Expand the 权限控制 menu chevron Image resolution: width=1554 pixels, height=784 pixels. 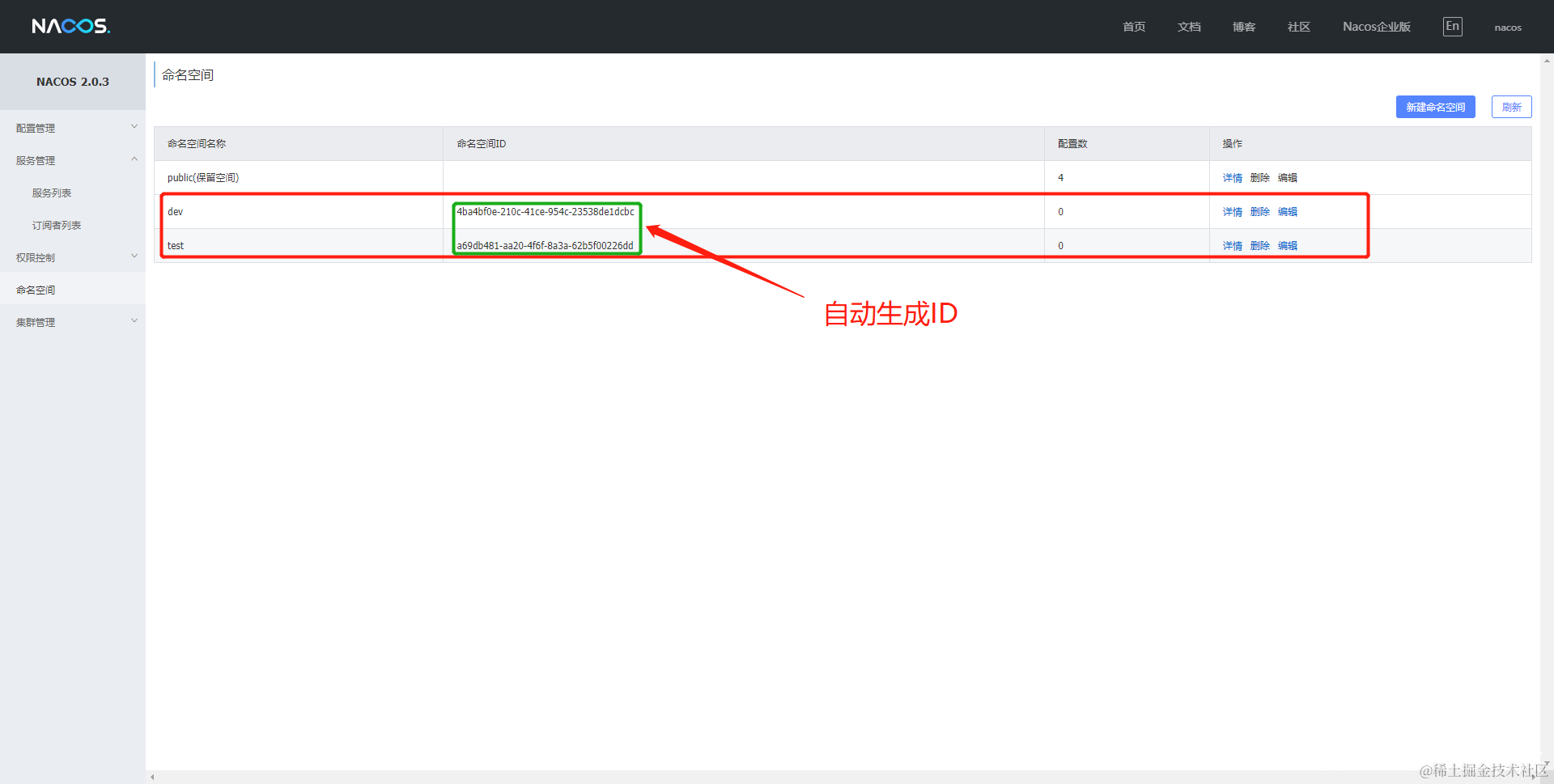tap(134, 256)
